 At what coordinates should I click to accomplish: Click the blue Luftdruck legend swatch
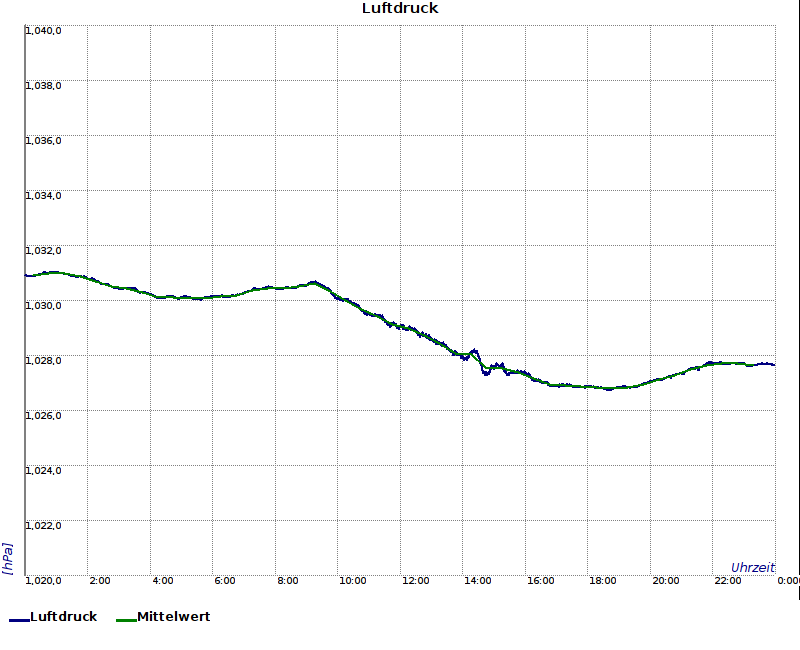19,620
